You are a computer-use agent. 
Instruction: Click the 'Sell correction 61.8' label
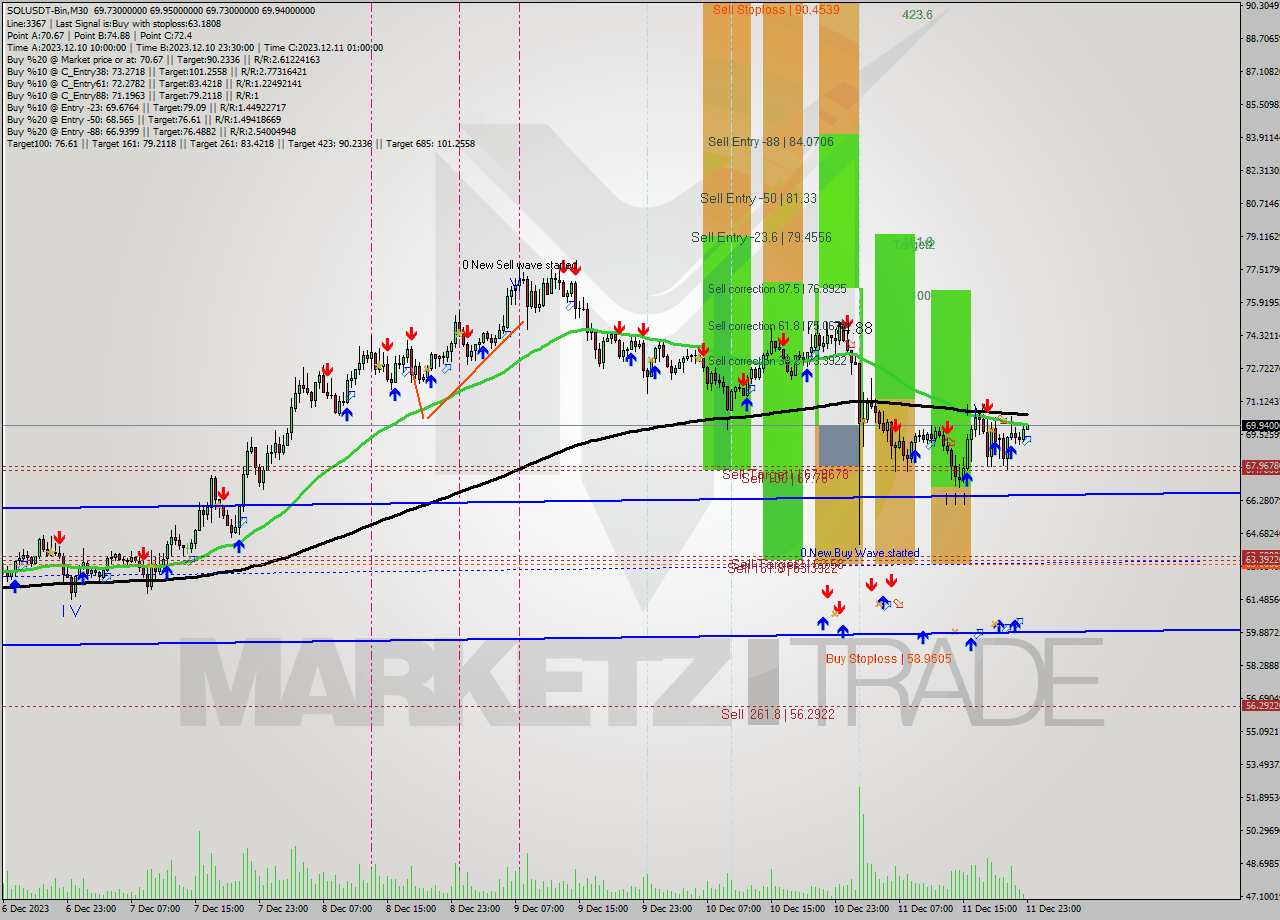tap(777, 326)
